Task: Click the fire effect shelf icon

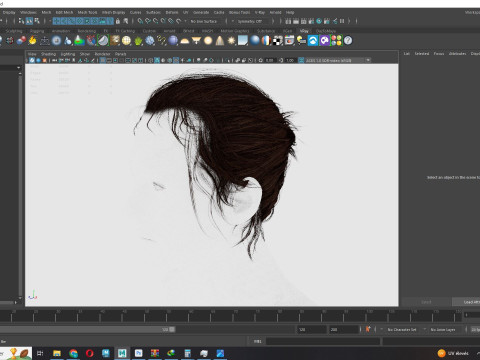Action: 33,41
